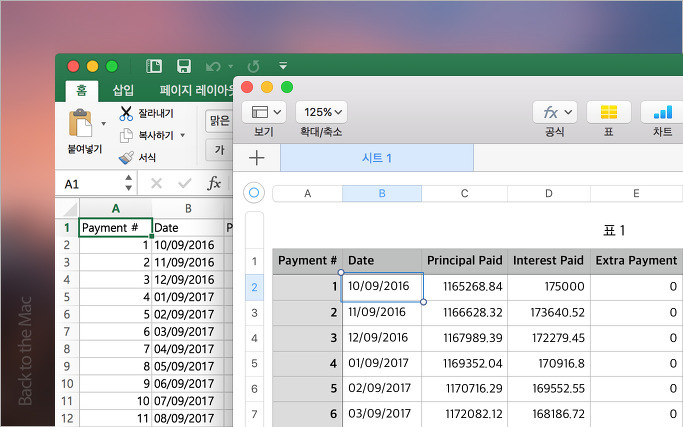Screen dimensions: 683x427
Task: Click the Excel insert function fx icon
Action: pyautogui.click(x=214, y=183)
